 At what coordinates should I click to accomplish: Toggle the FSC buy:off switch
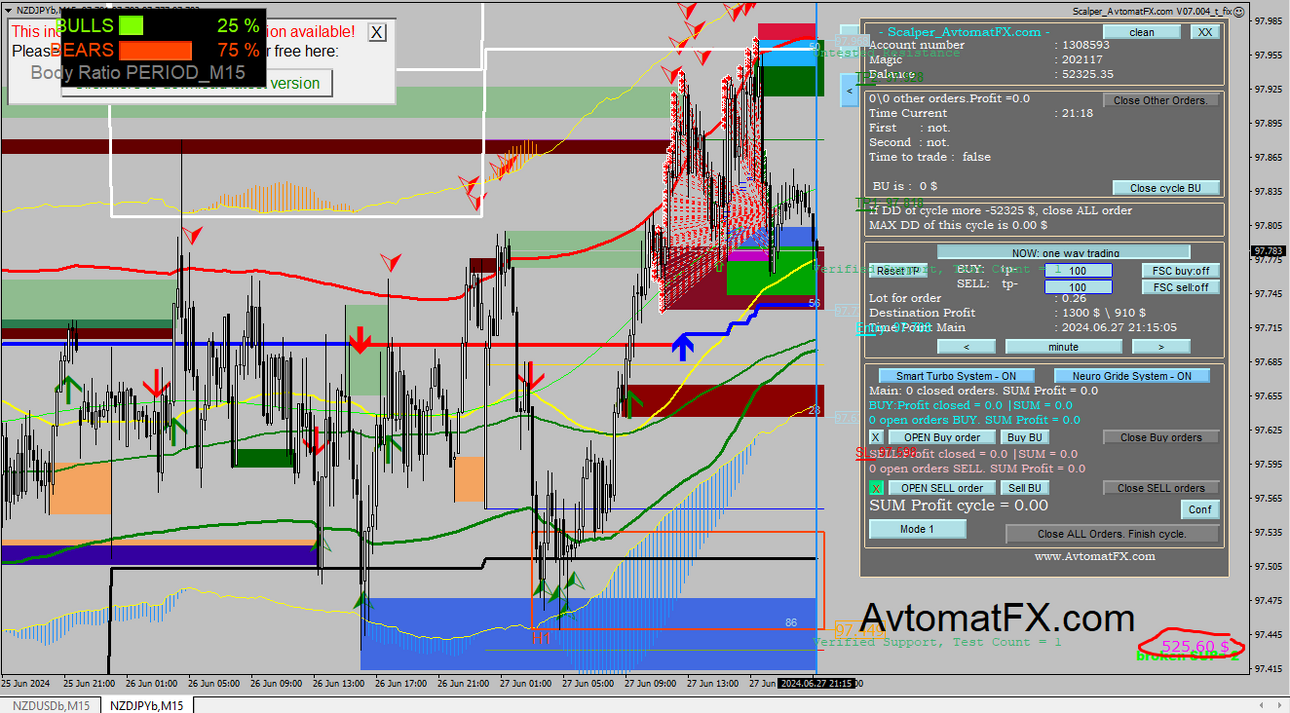(x=1181, y=271)
